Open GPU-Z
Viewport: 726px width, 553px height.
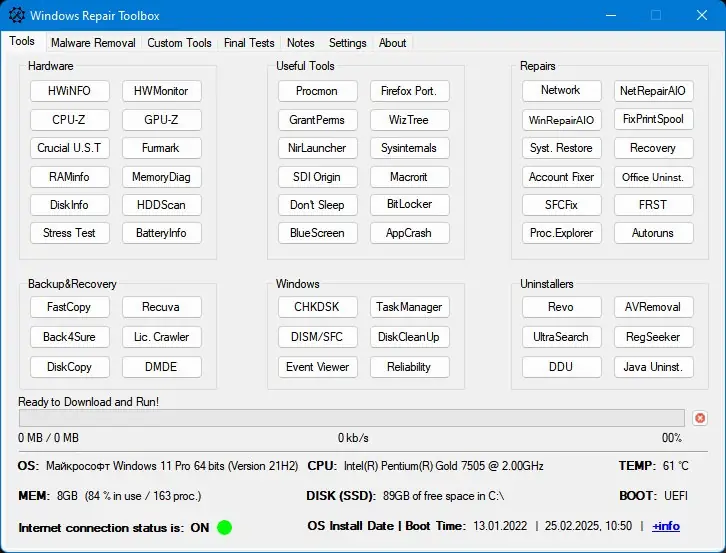click(x=162, y=119)
